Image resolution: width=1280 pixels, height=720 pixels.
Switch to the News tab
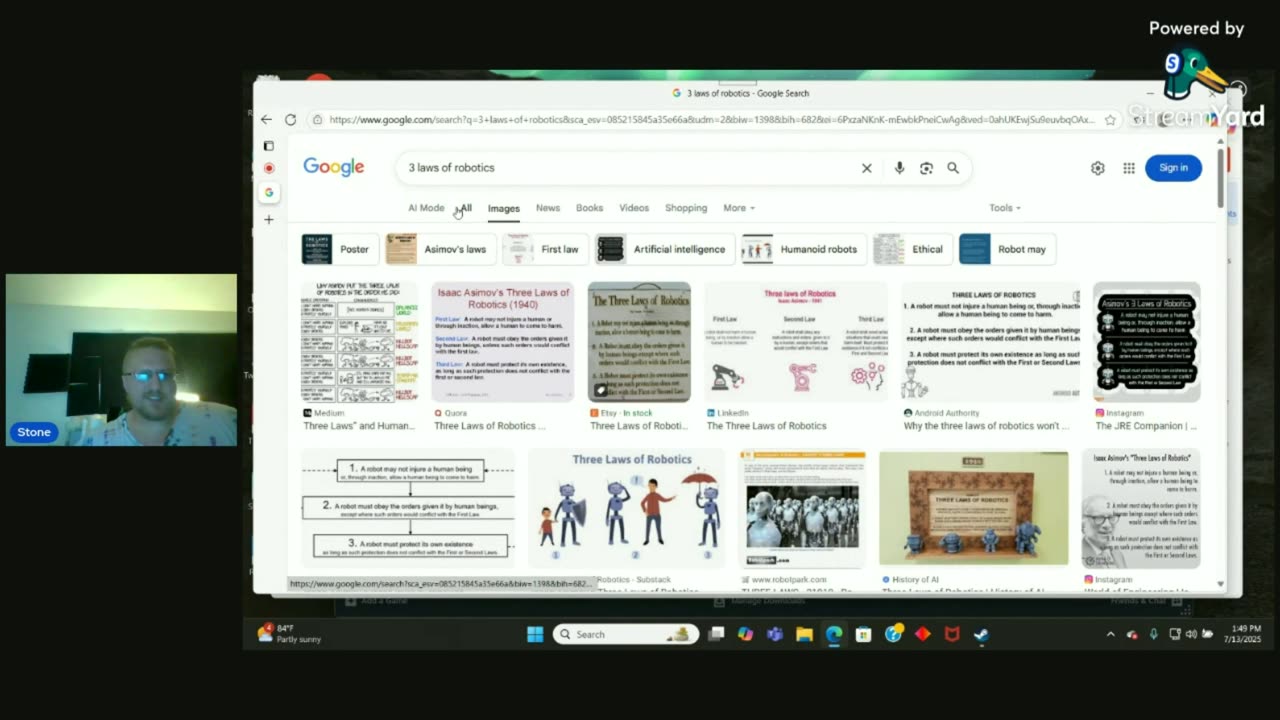point(548,208)
